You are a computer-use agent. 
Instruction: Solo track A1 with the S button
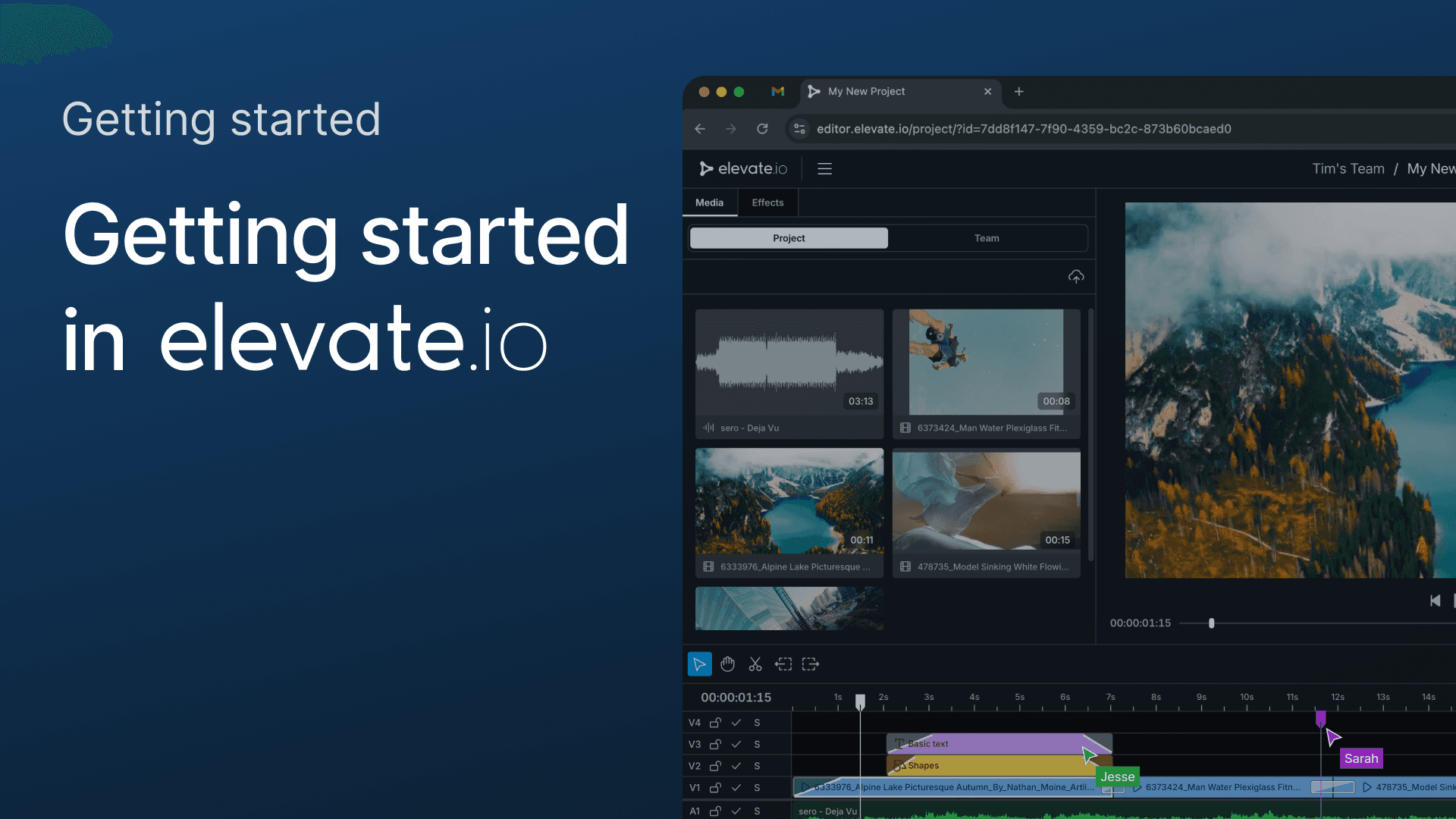[x=757, y=811]
